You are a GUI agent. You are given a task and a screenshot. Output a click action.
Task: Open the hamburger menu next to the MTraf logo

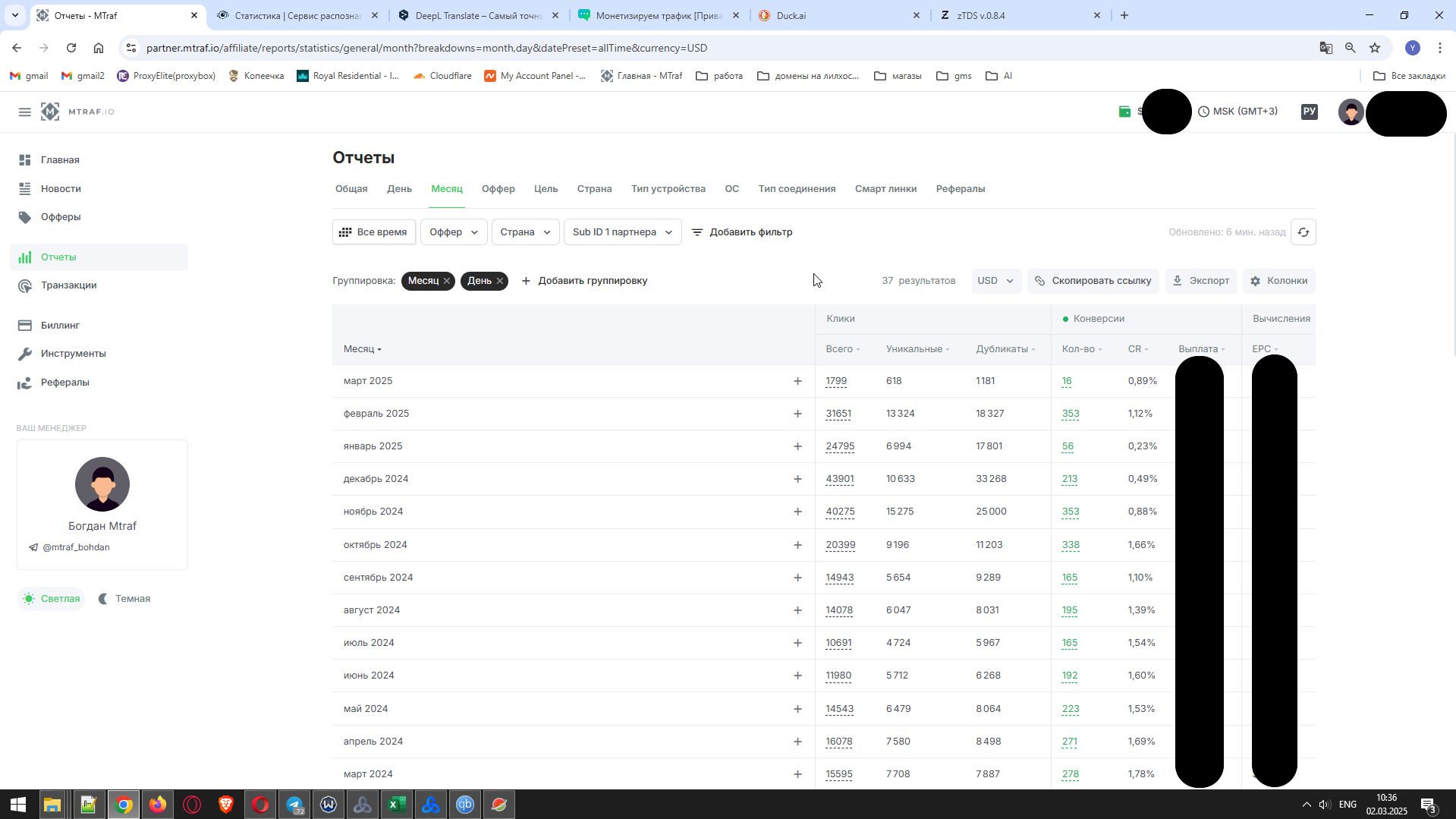(24, 112)
